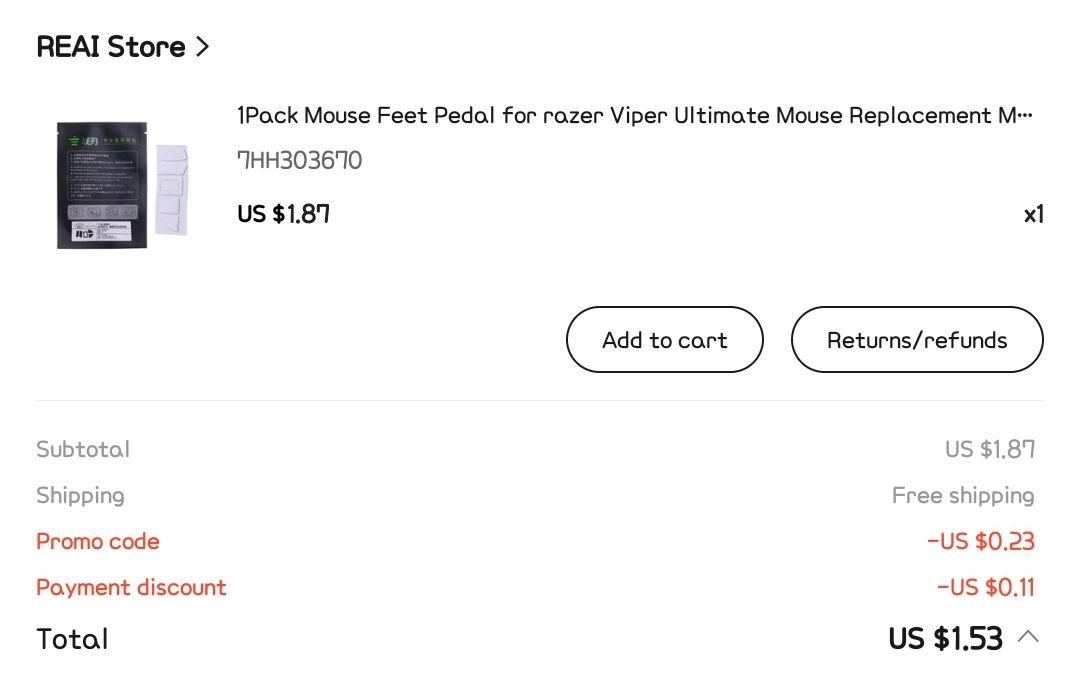
Task: Collapse the total price breakdown chevron
Action: click(1028, 636)
